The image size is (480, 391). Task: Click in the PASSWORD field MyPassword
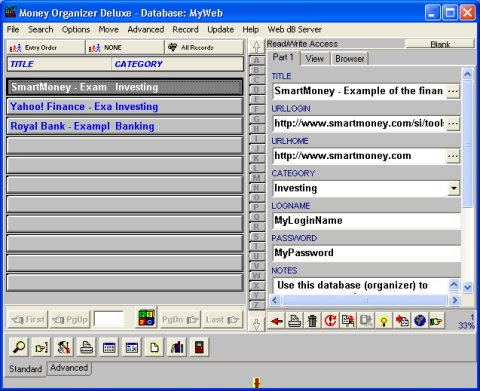(367, 253)
